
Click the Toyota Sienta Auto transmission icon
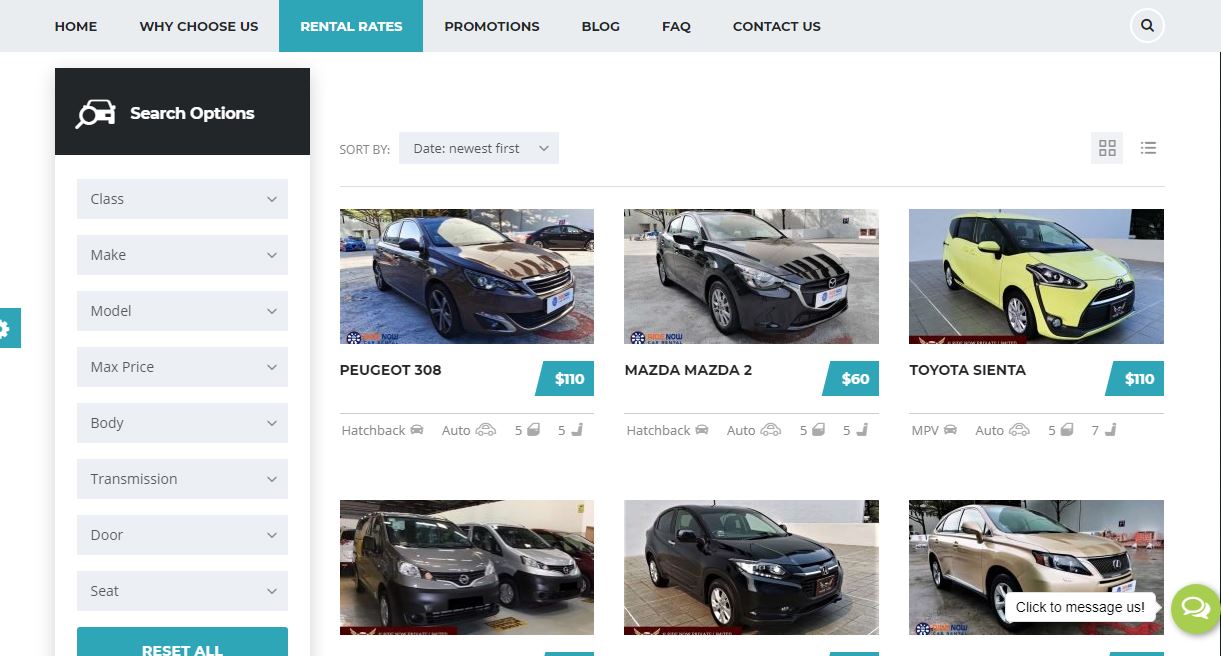click(1019, 430)
